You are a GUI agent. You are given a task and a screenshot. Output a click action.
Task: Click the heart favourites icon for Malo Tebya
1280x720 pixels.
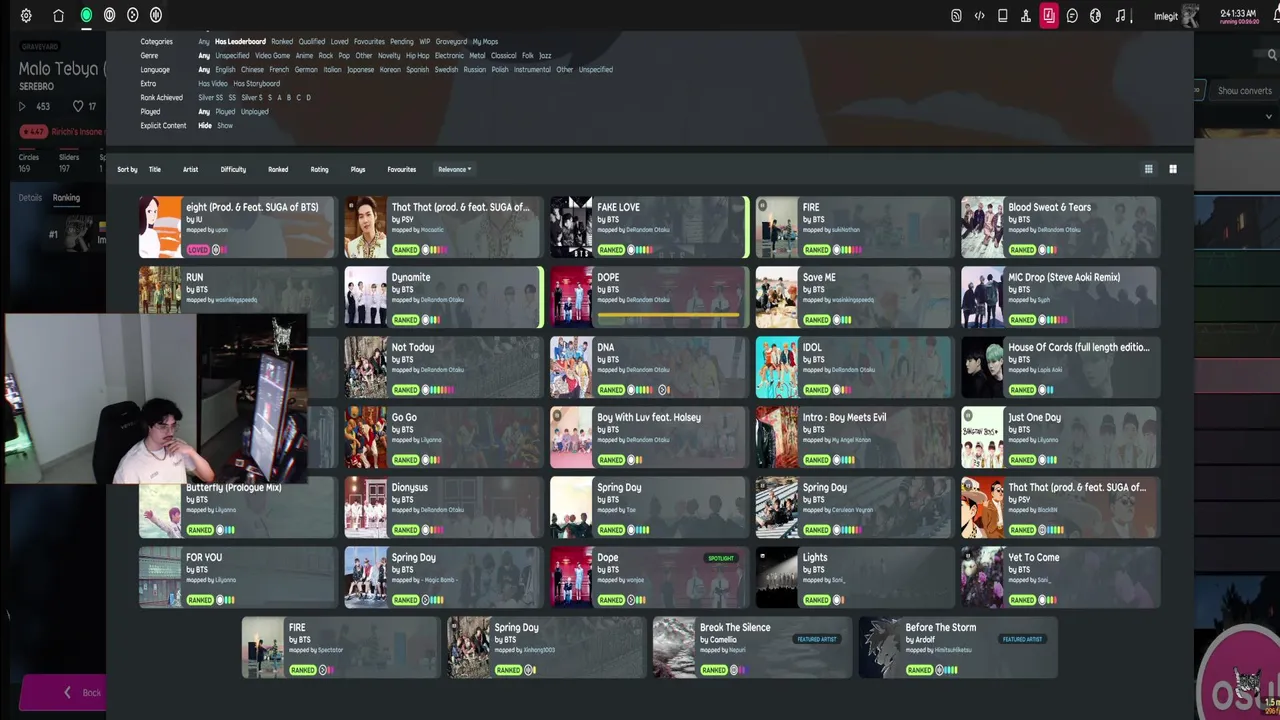click(78, 106)
